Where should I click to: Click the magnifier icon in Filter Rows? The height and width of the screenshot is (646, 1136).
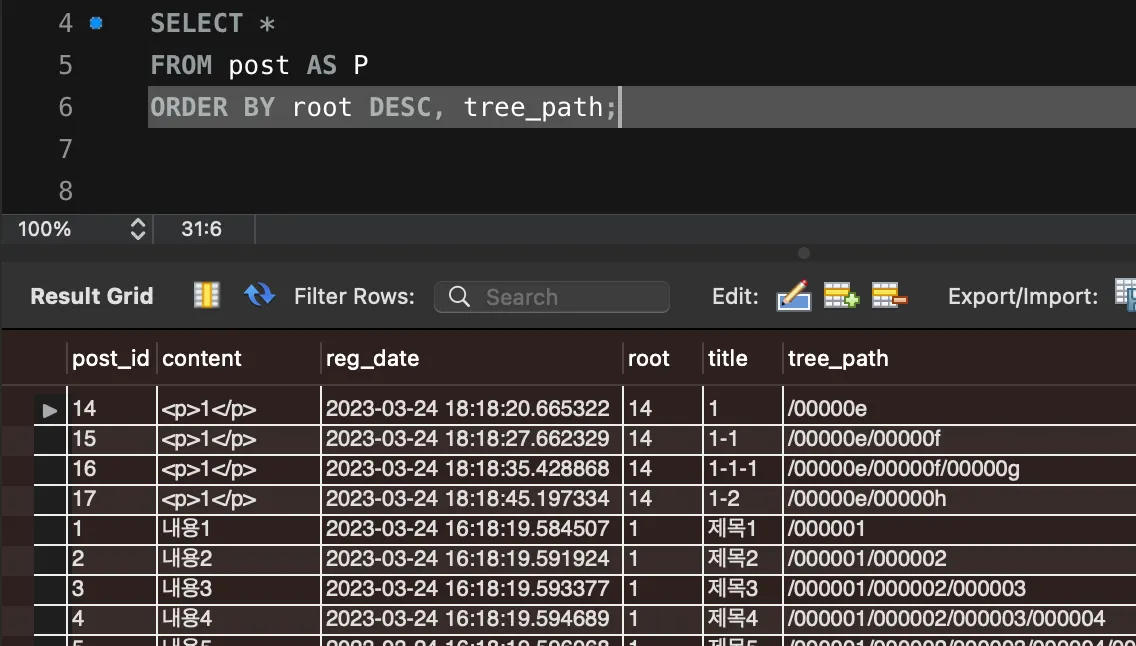[460, 297]
